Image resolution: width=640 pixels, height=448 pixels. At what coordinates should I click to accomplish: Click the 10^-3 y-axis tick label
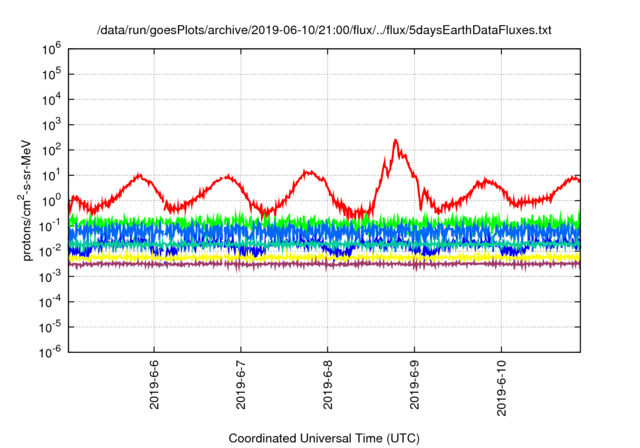click(x=51, y=277)
